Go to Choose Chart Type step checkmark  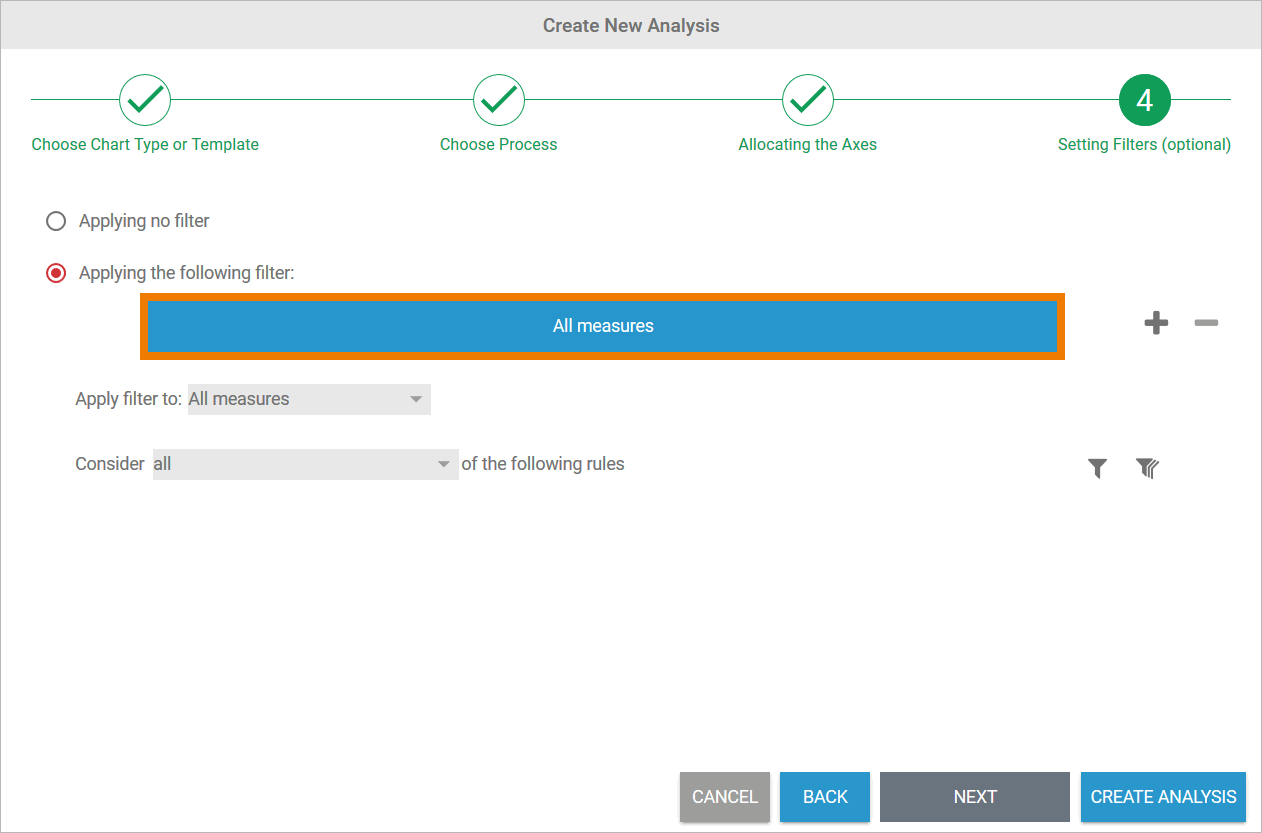[145, 99]
